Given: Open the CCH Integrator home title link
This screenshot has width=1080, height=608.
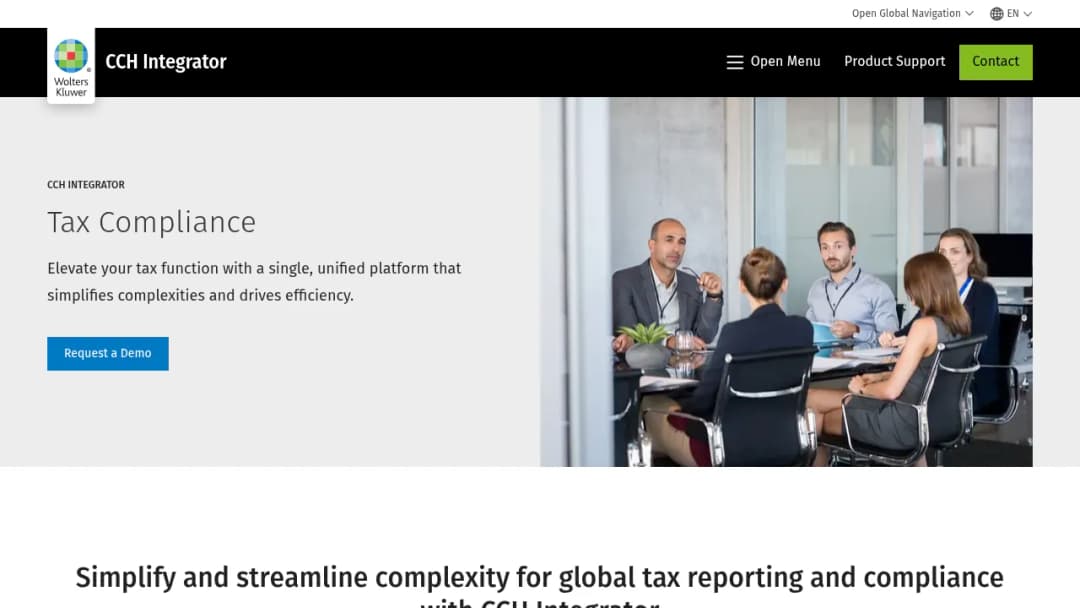Looking at the screenshot, I should click(165, 62).
